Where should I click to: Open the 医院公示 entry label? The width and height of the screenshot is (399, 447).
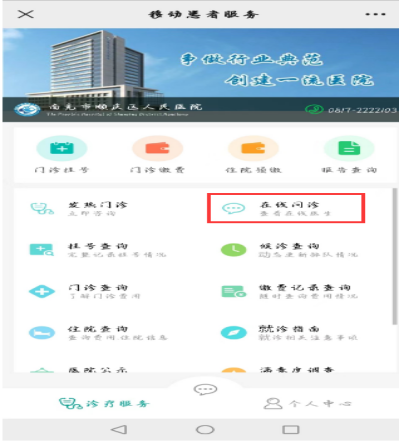[98, 369]
